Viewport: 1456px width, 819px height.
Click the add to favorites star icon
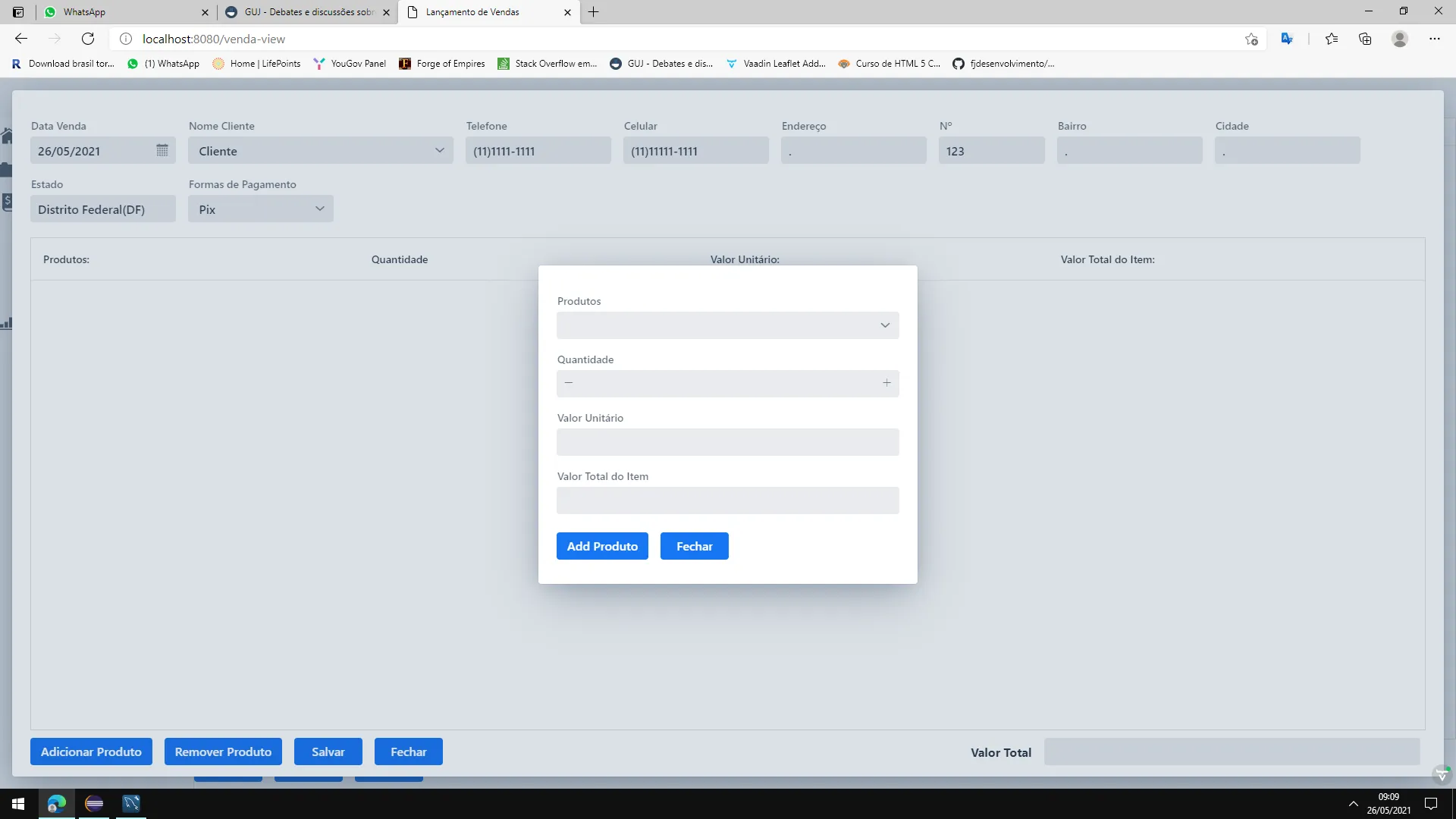[x=1251, y=39]
